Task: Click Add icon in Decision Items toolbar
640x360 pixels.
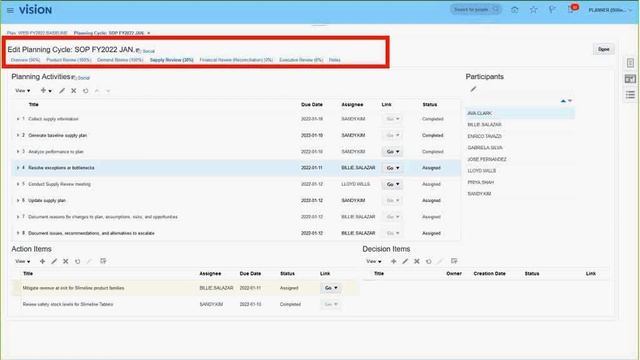Action: pos(393,261)
